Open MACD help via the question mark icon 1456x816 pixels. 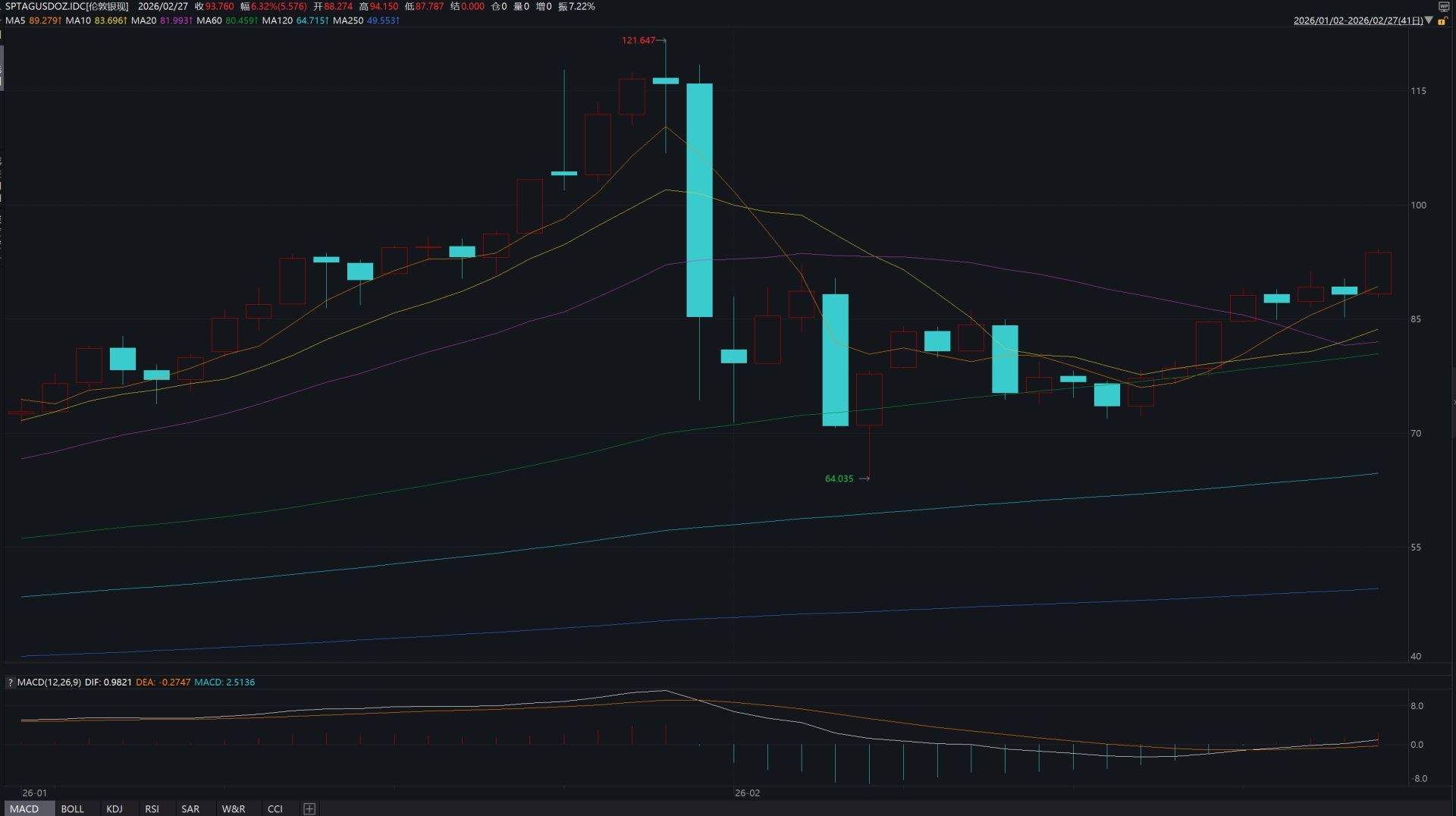coord(9,682)
